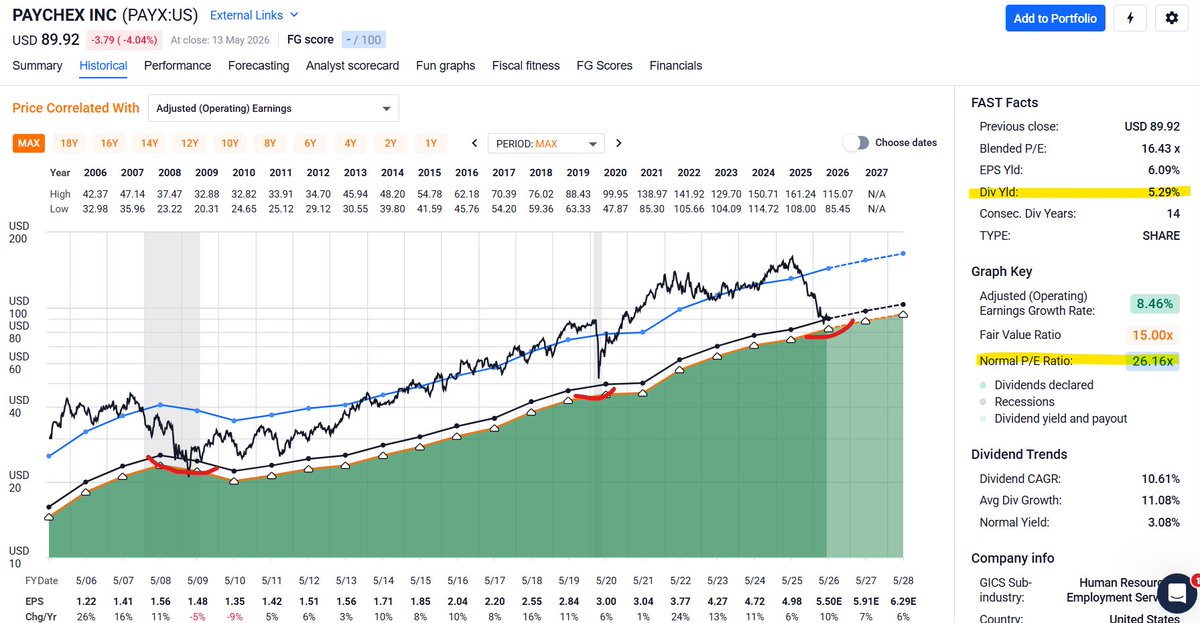
Task: Click the 15.00x Fair Value Ratio swatch
Action: click(1154, 335)
